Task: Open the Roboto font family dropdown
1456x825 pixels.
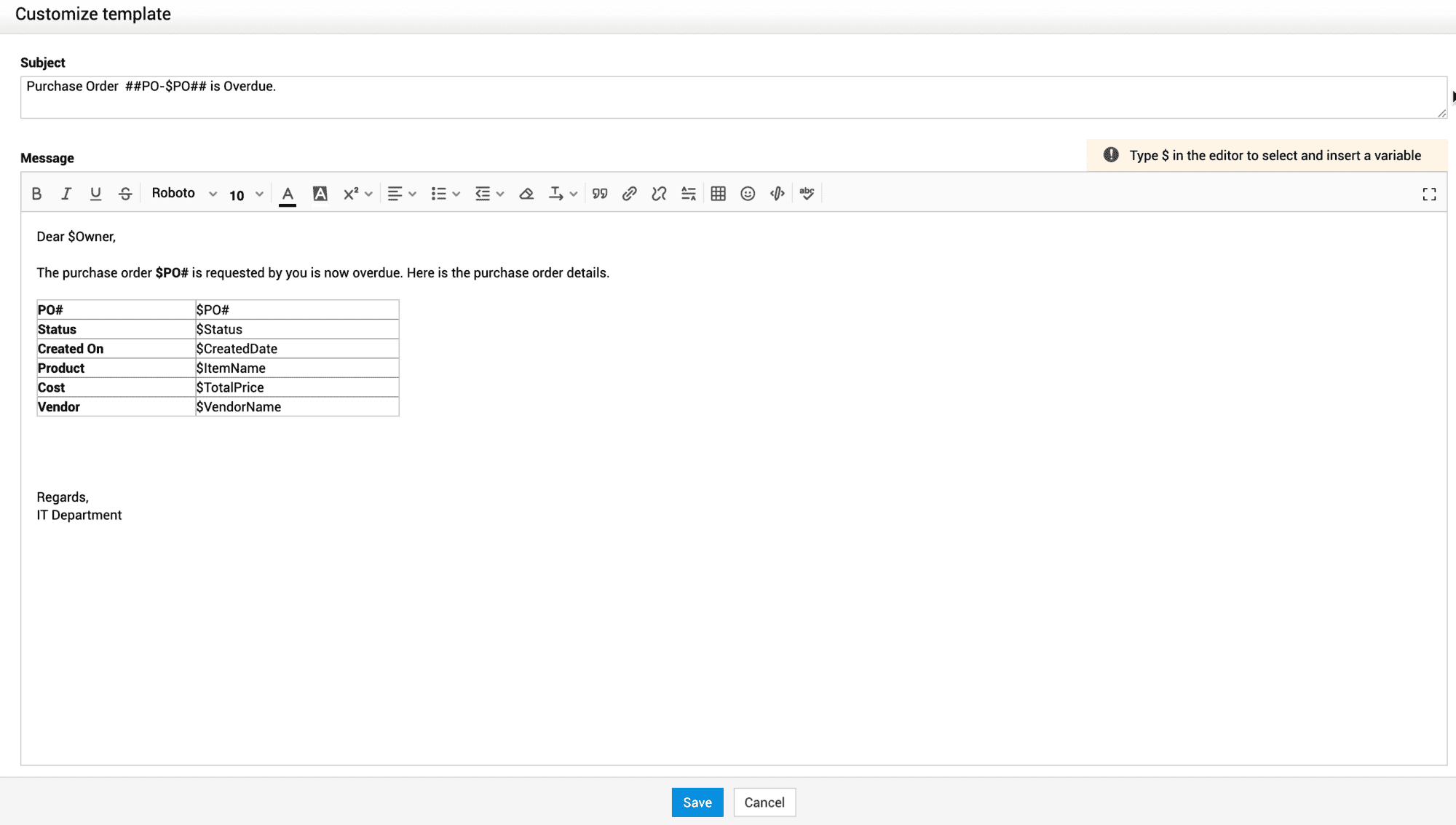Action: click(x=183, y=194)
